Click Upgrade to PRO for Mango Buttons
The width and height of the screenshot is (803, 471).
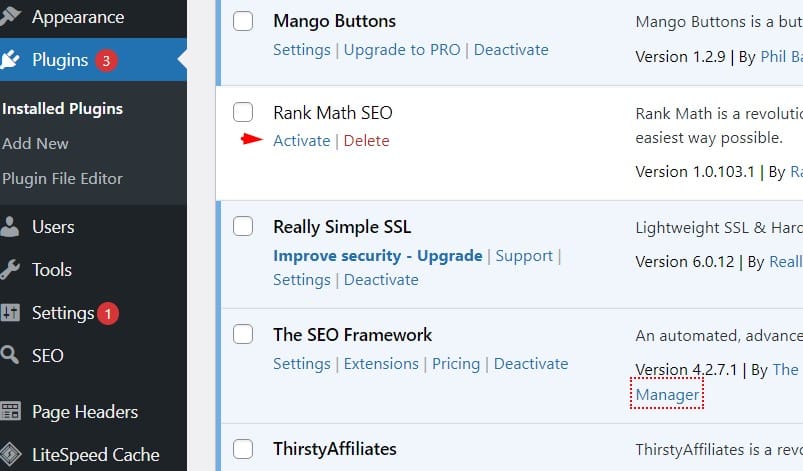tap(402, 50)
